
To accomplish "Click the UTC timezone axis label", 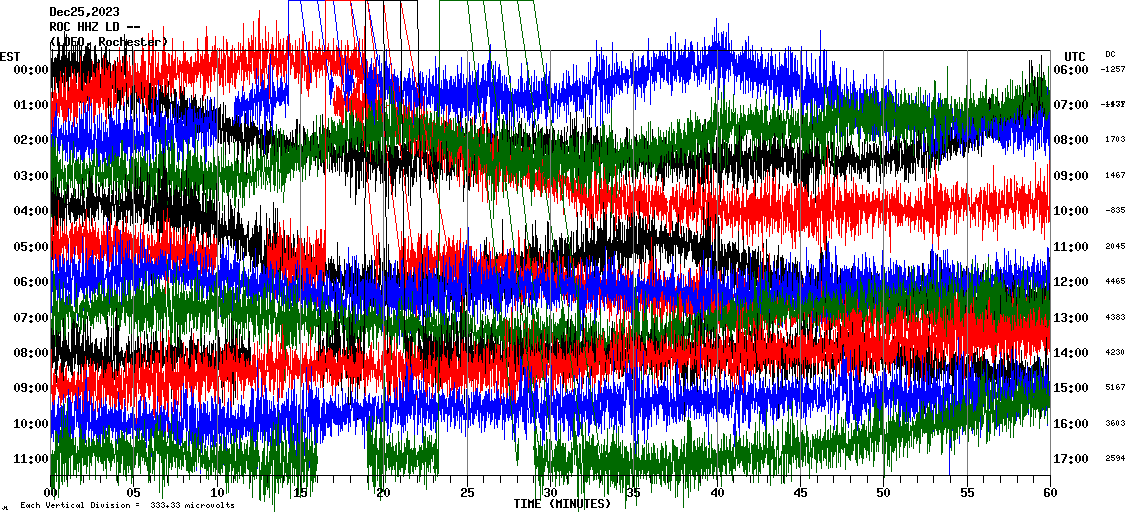I will (x=1075, y=56).
